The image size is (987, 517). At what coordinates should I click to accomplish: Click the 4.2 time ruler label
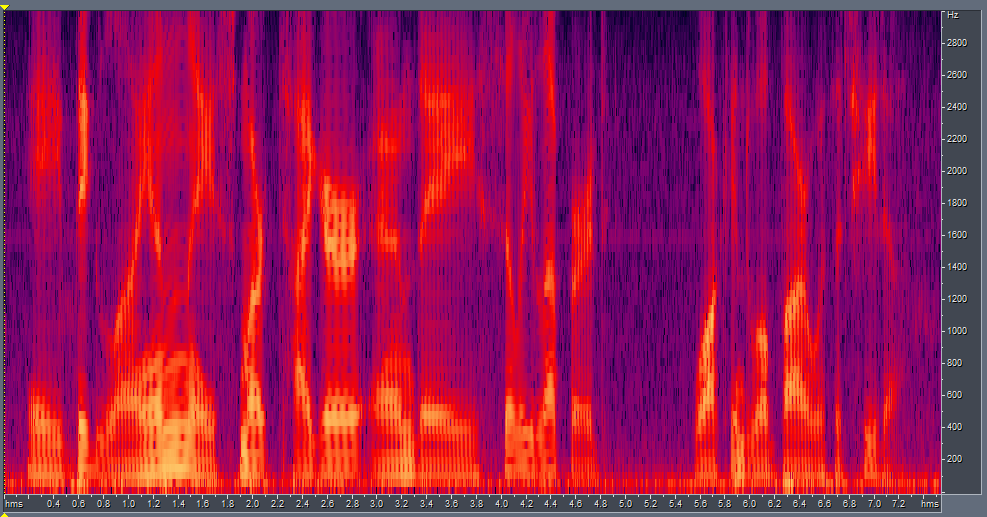click(x=526, y=504)
